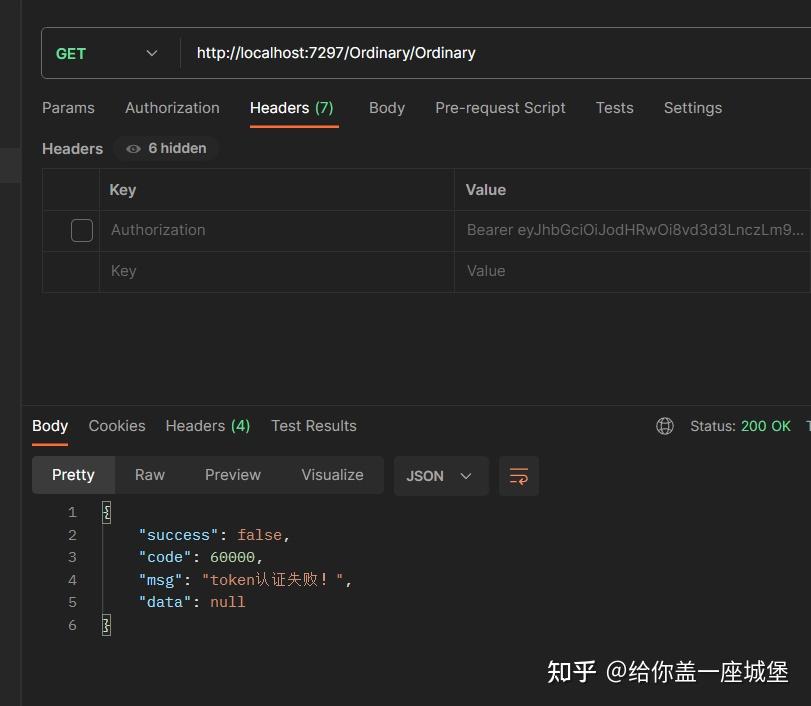The width and height of the screenshot is (811, 706).
Task: Click the "code": 60000 line
Action: click(x=201, y=557)
